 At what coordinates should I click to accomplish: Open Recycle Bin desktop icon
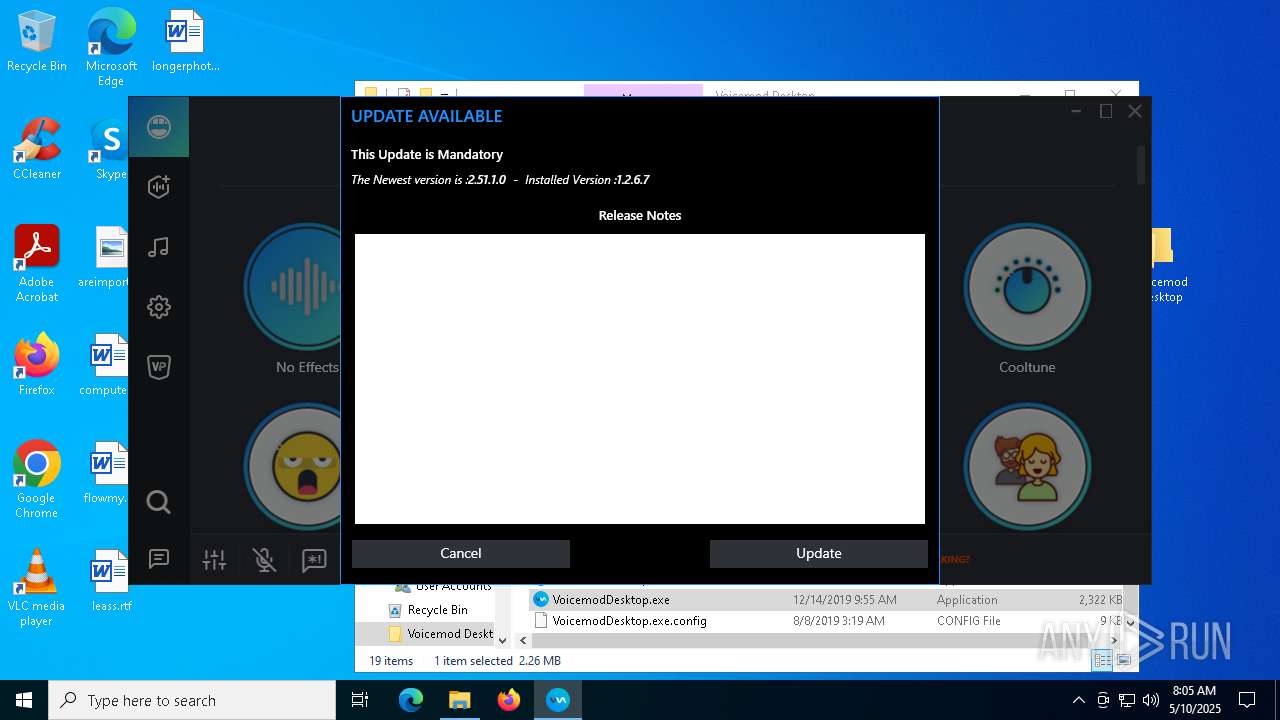click(x=37, y=42)
